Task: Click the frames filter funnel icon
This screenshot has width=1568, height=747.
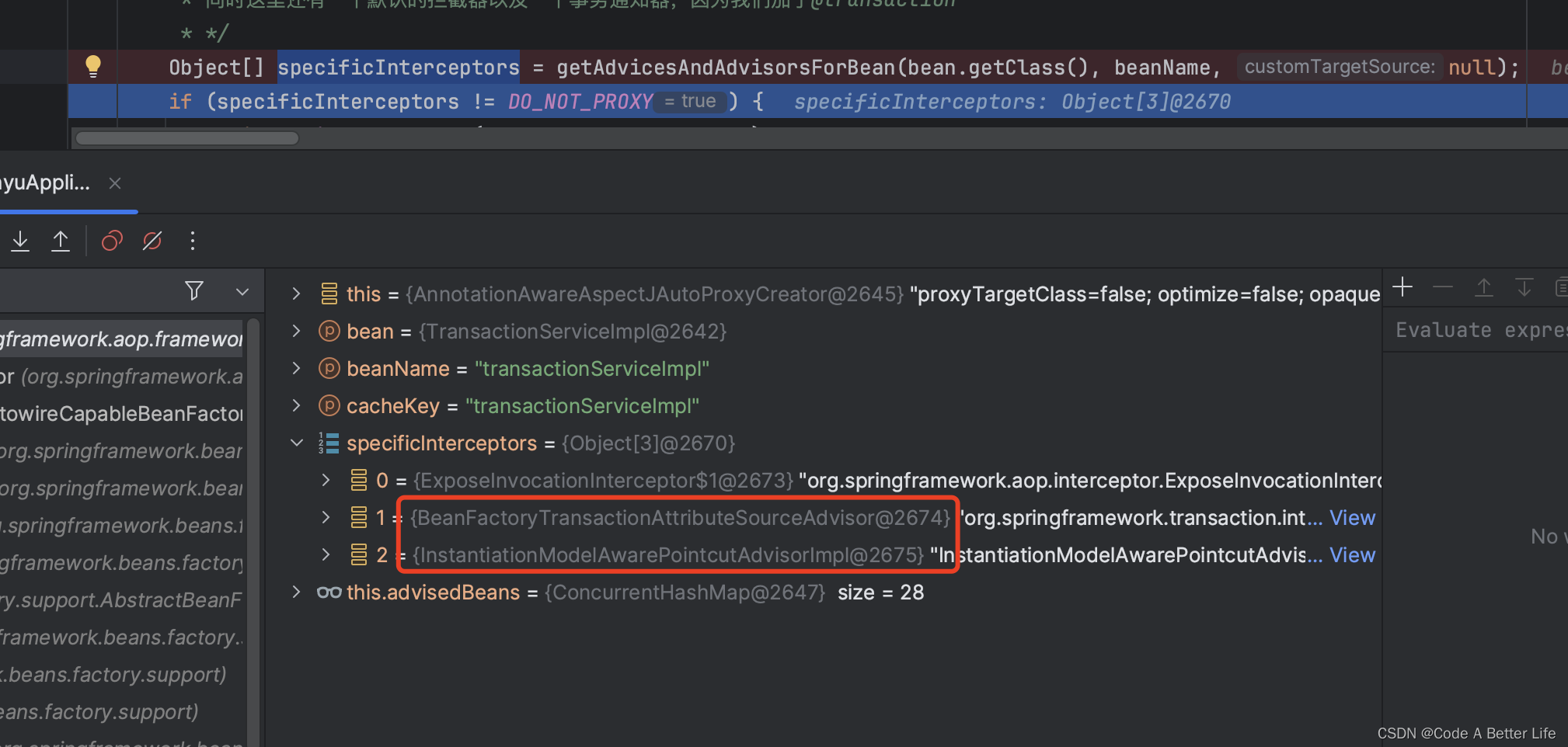Action: (x=194, y=290)
